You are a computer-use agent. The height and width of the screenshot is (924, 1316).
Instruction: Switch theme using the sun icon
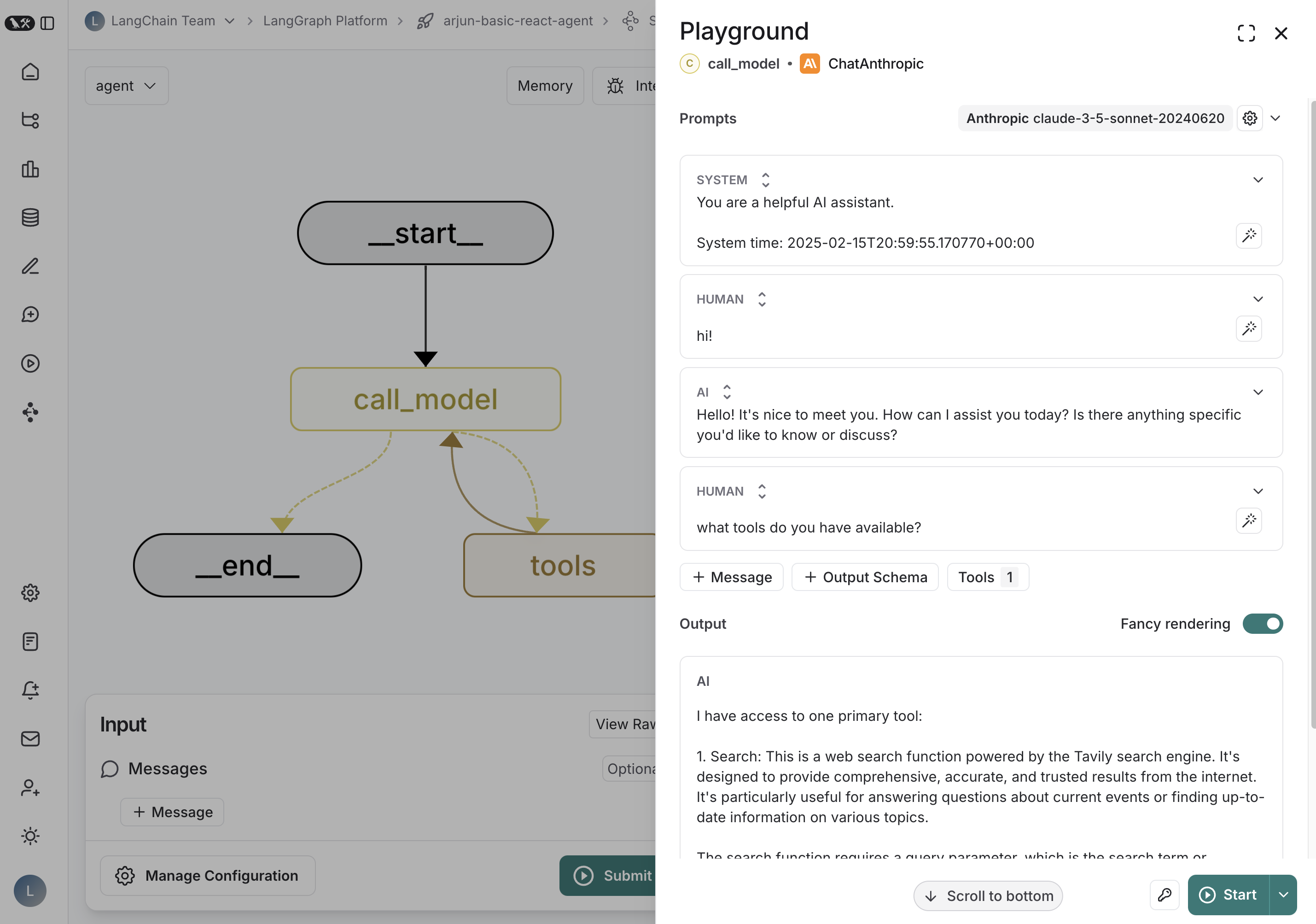coord(30,836)
